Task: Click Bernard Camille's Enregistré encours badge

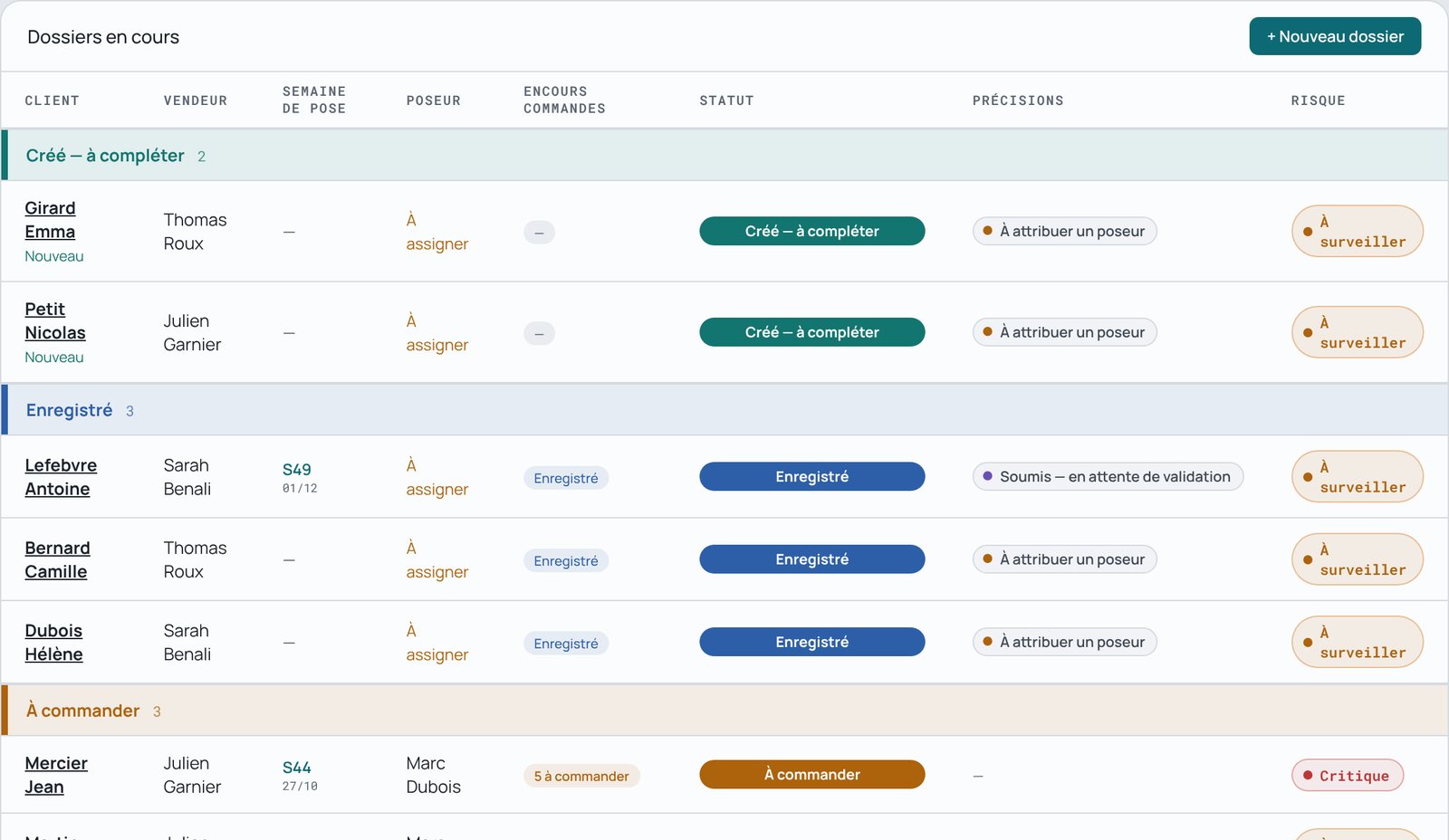Action: click(566, 561)
